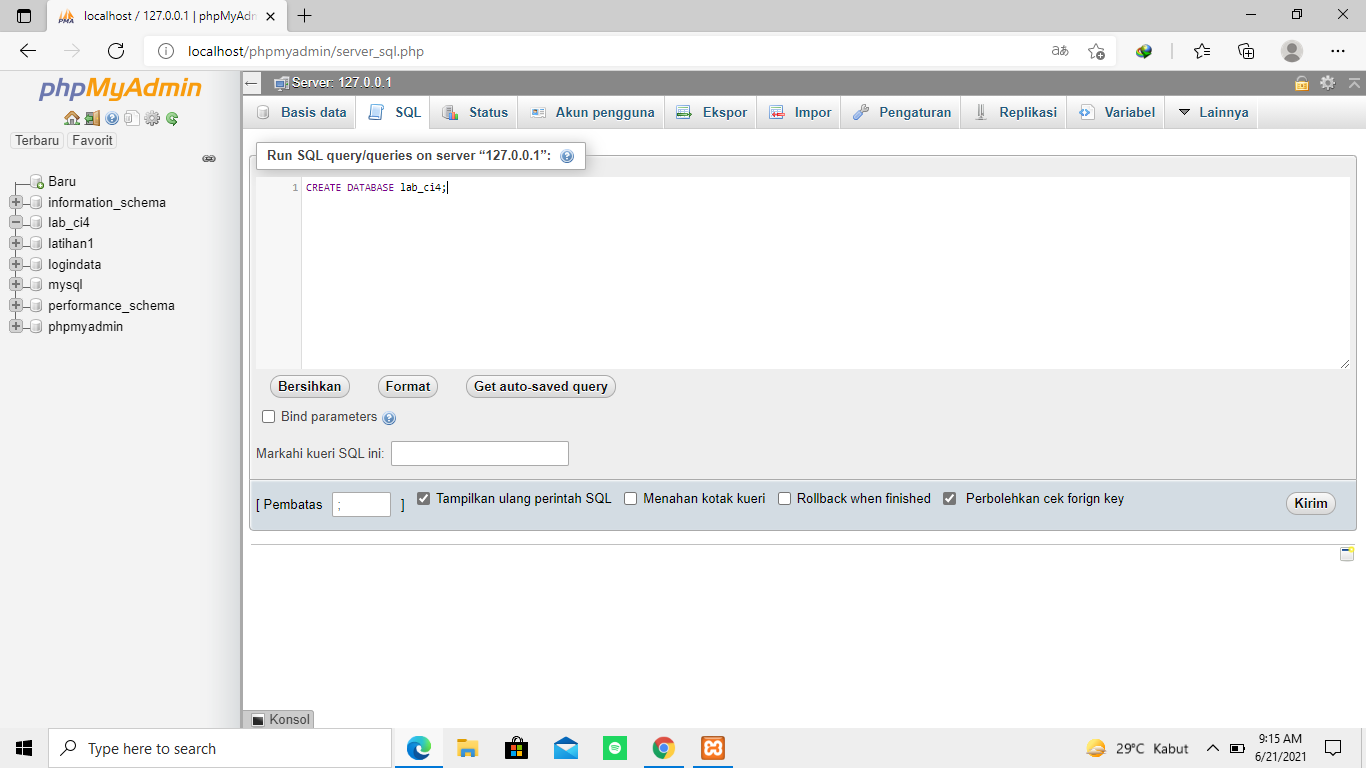Click the phpMyAdmin home icon

[x=72, y=118]
